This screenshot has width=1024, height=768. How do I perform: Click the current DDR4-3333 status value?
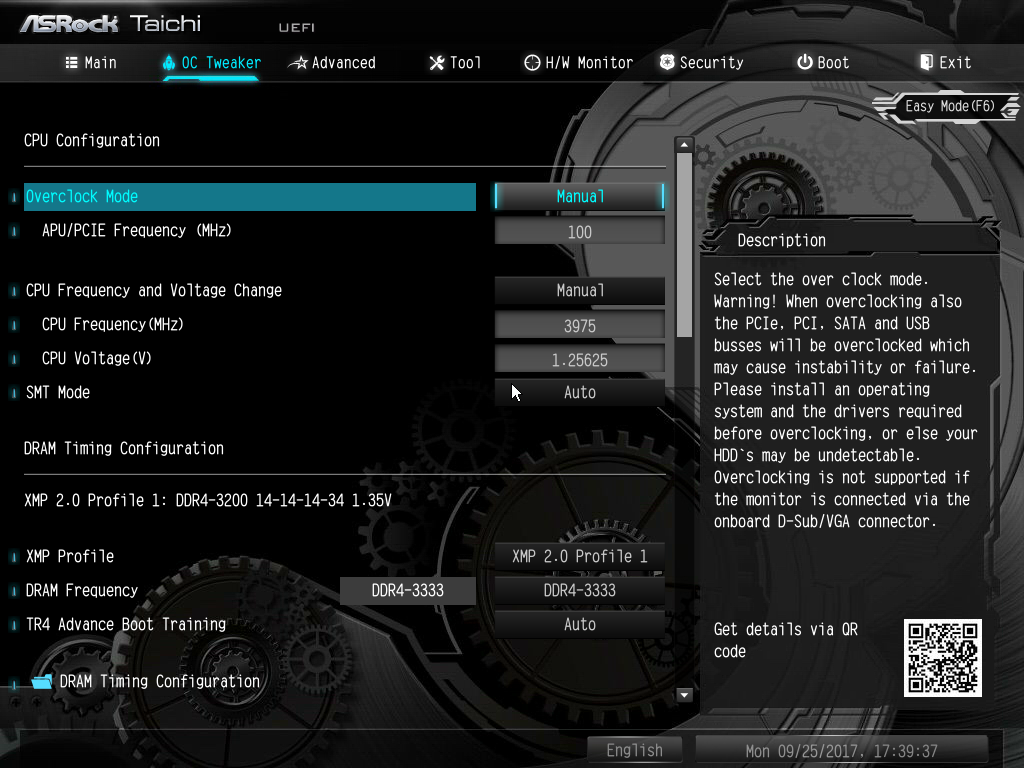408,590
